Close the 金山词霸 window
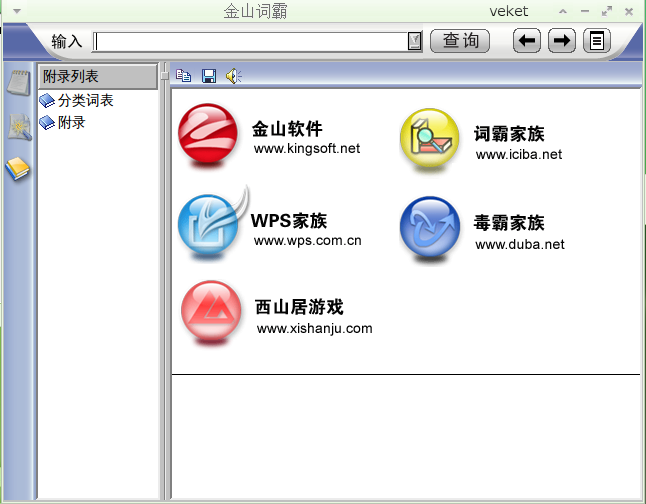The image size is (646, 504). coord(629,12)
